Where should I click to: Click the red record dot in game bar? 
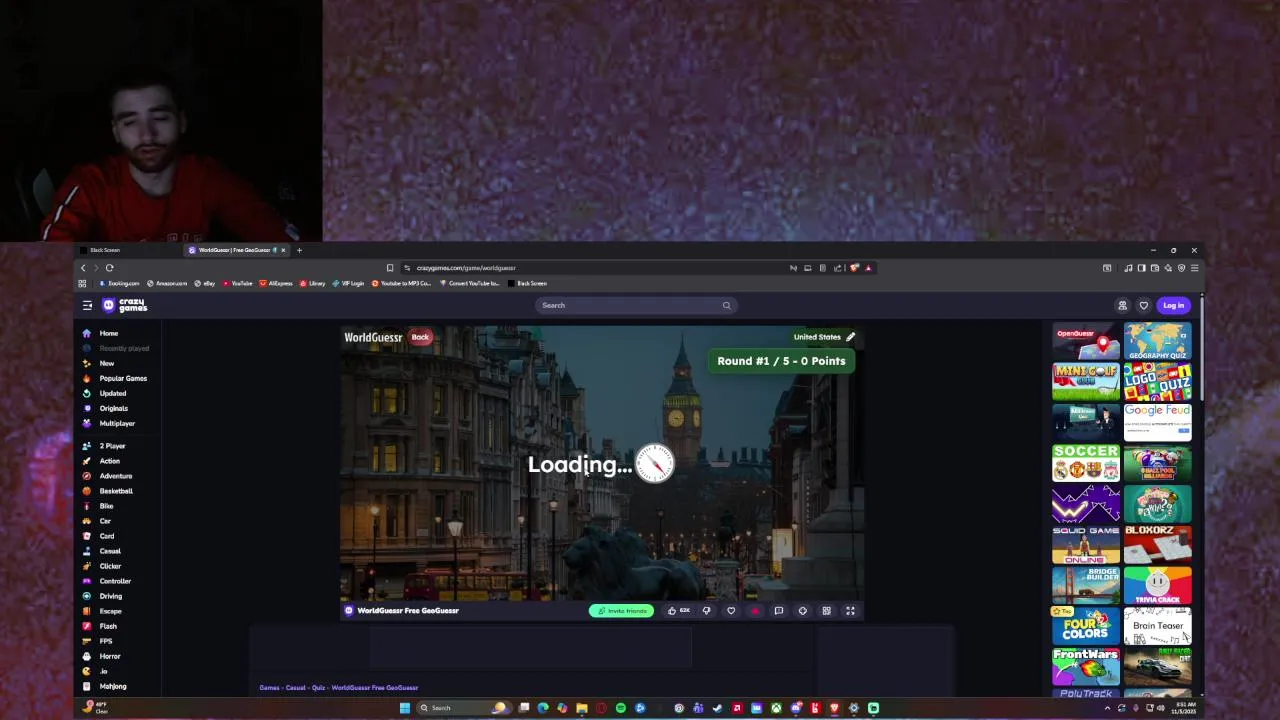point(755,610)
